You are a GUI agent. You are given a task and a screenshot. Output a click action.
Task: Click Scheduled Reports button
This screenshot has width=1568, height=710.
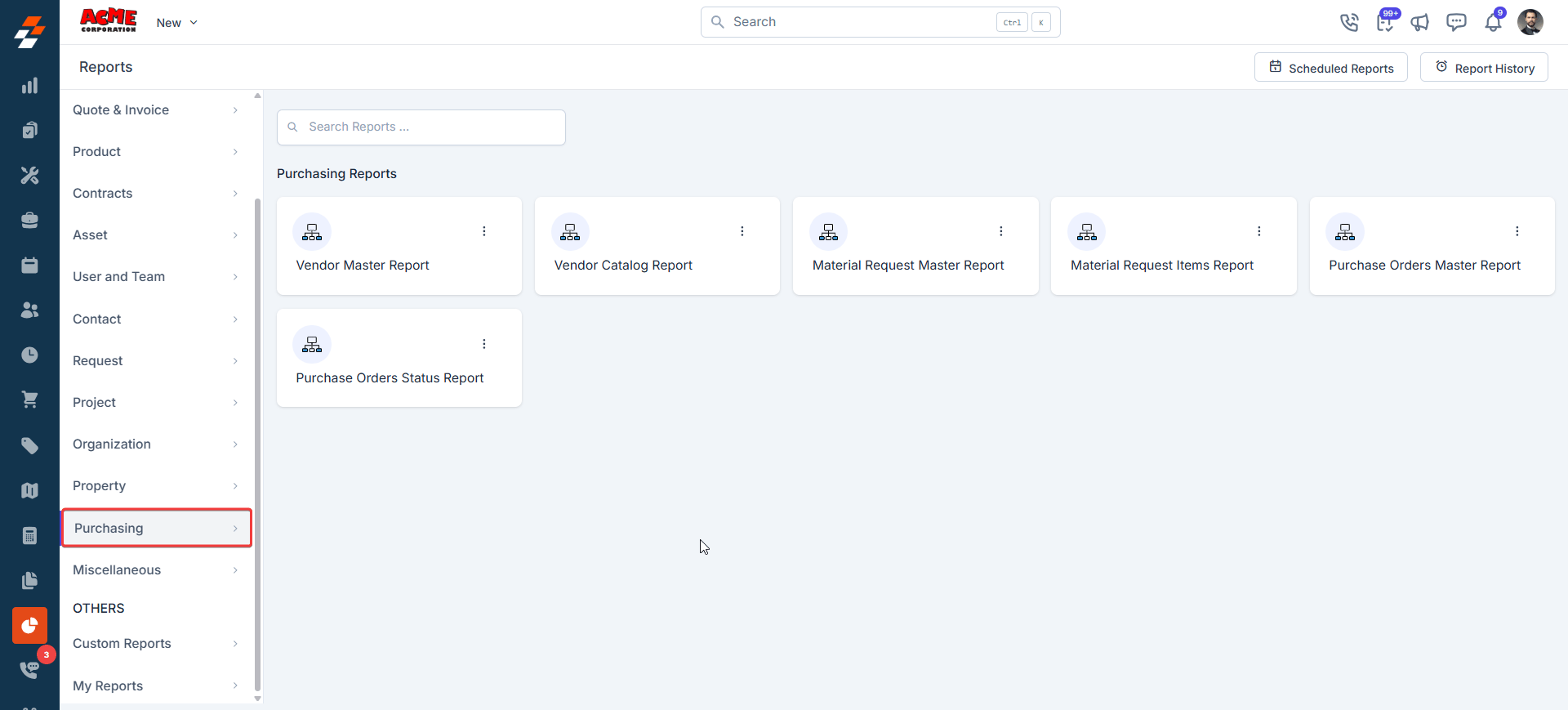click(1331, 68)
